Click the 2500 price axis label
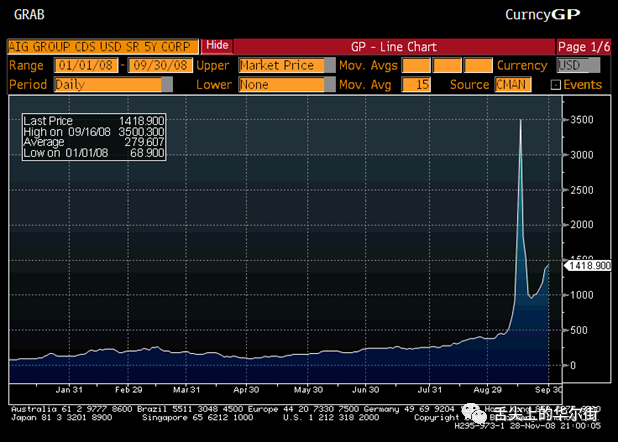Screen dimensions: 618x442 tap(582, 190)
